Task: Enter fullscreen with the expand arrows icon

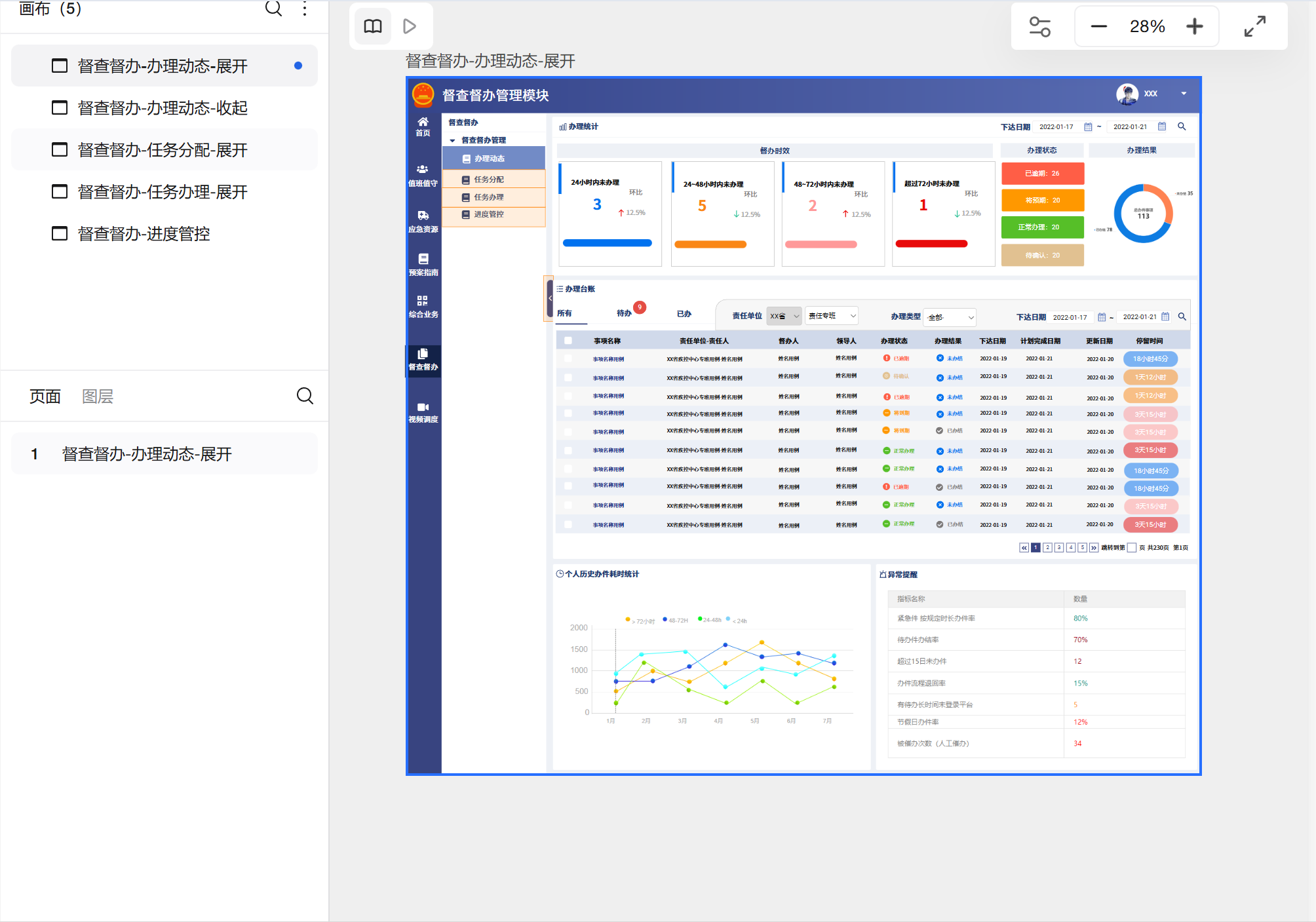Action: point(1254,26)
